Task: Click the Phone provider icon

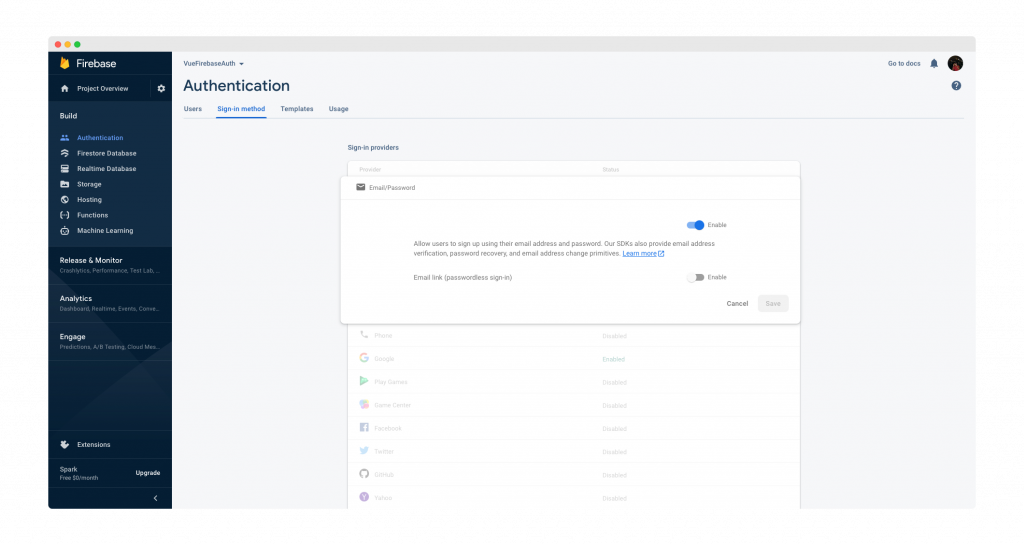Action: click(x=364, y=335)
